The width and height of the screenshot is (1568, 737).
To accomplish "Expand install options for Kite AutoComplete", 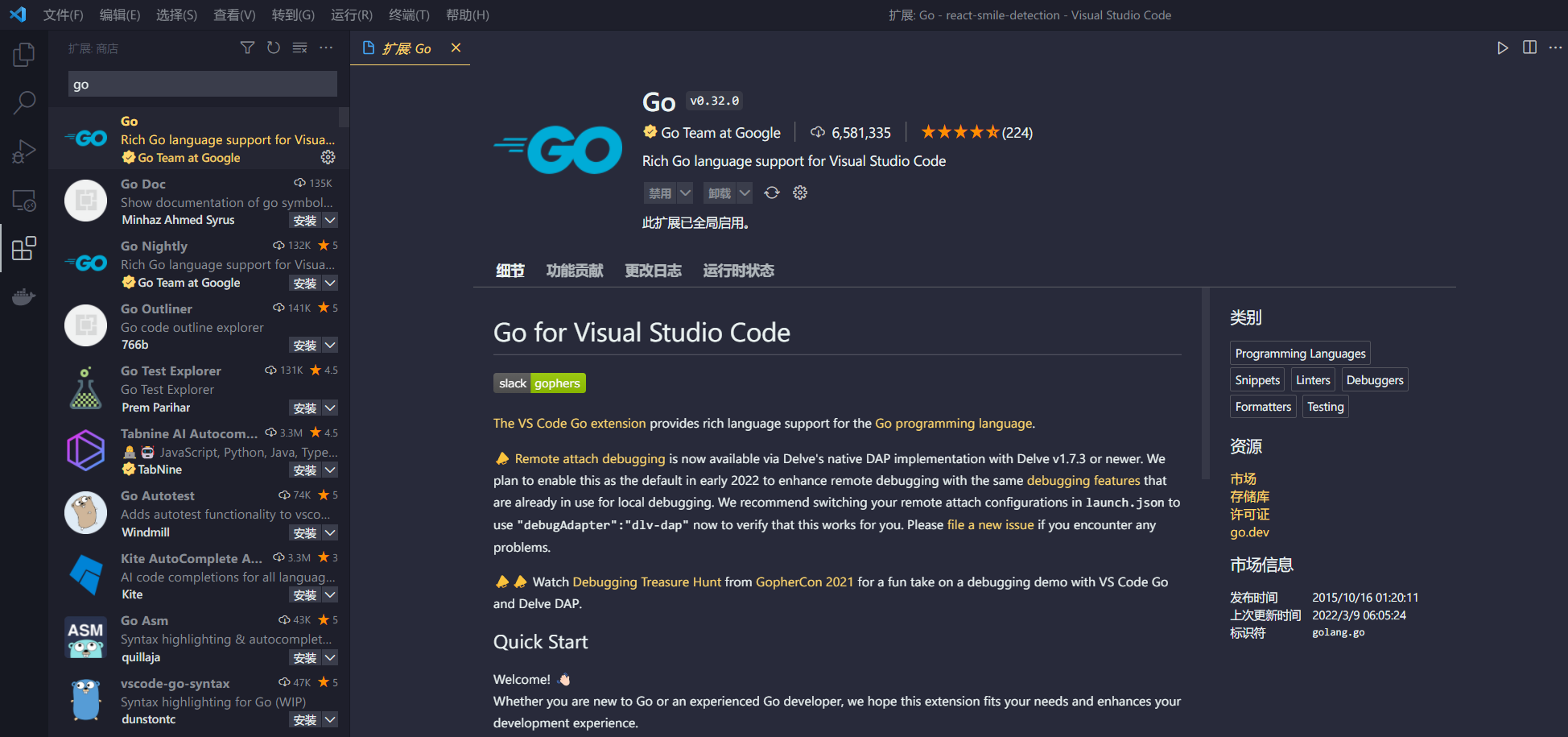I will [x=330, y=595].
